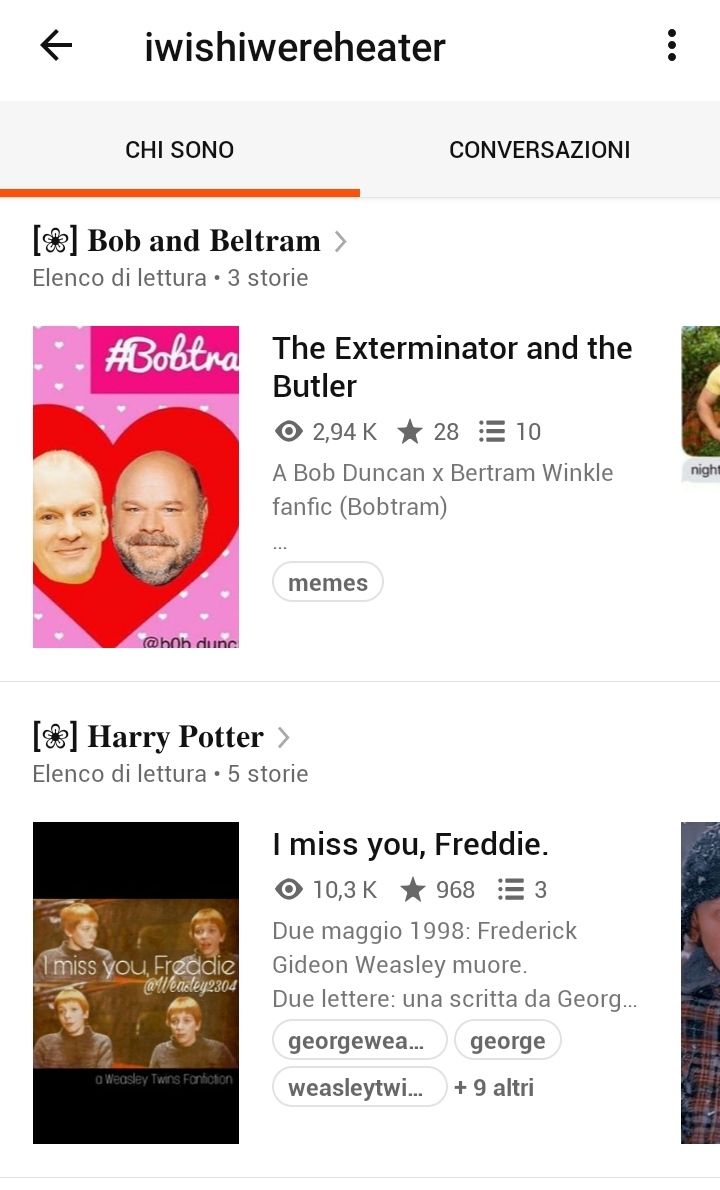Switch to the CONVERSAZIONI tab
The height and width of the screenshot is (1190, 720).
coord(539,150)
